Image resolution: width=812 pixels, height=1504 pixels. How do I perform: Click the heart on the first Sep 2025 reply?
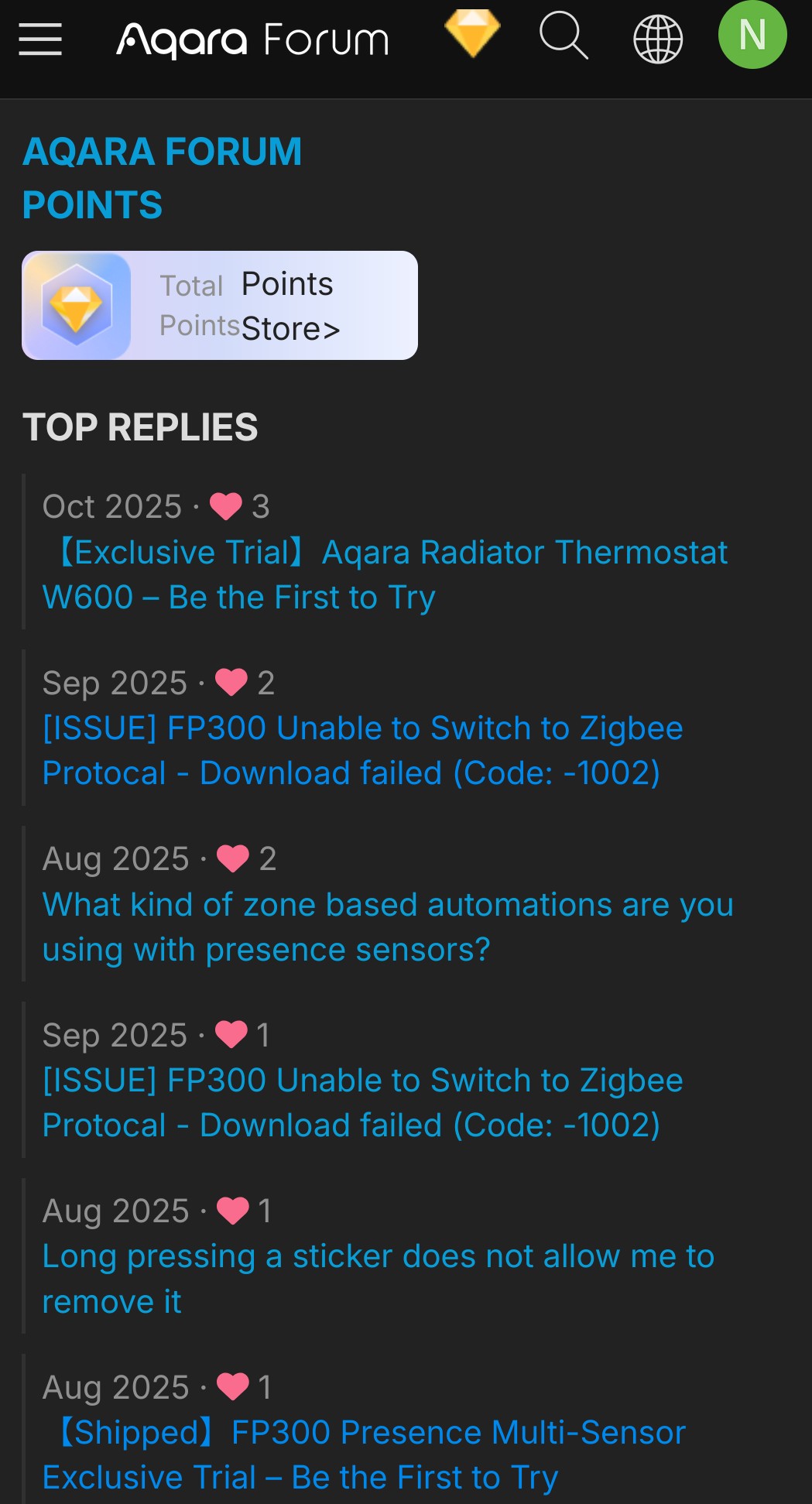[x=231, y=683]
